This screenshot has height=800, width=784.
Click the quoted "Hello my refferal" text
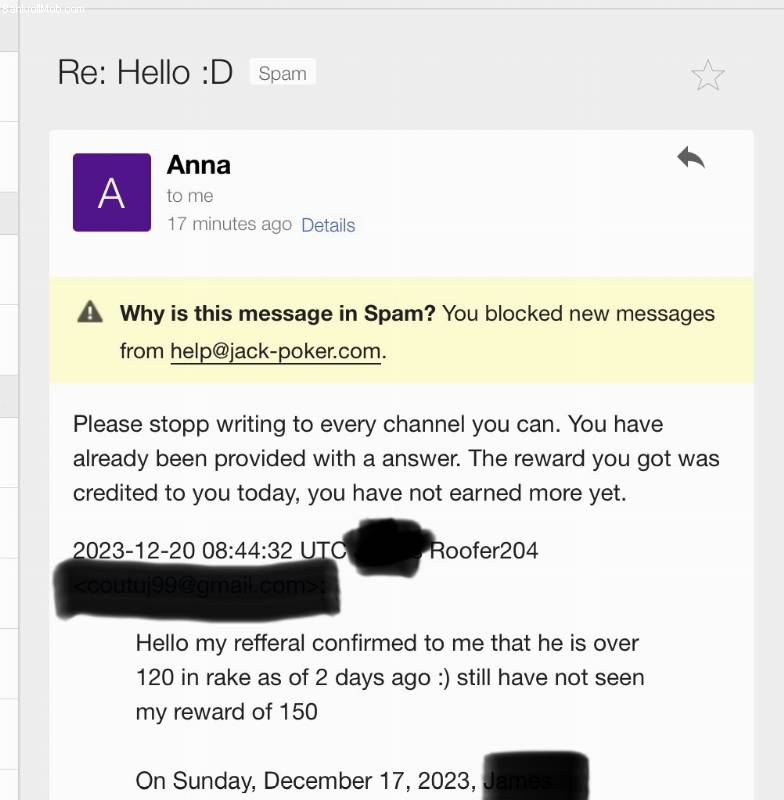[387, 643]
